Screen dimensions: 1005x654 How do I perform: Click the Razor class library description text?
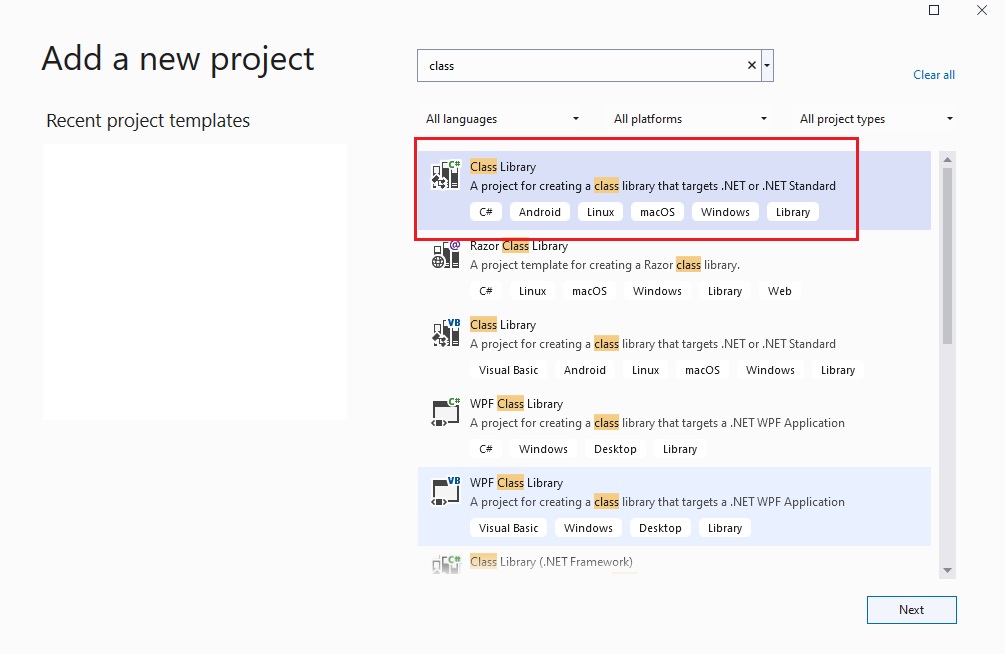(x=604, y=265)
